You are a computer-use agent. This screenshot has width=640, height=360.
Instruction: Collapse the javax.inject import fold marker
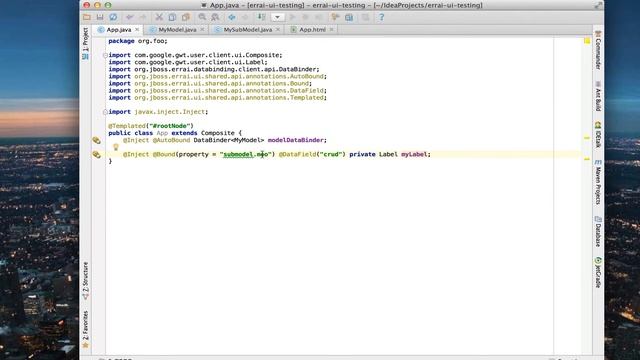coord(105,112)
